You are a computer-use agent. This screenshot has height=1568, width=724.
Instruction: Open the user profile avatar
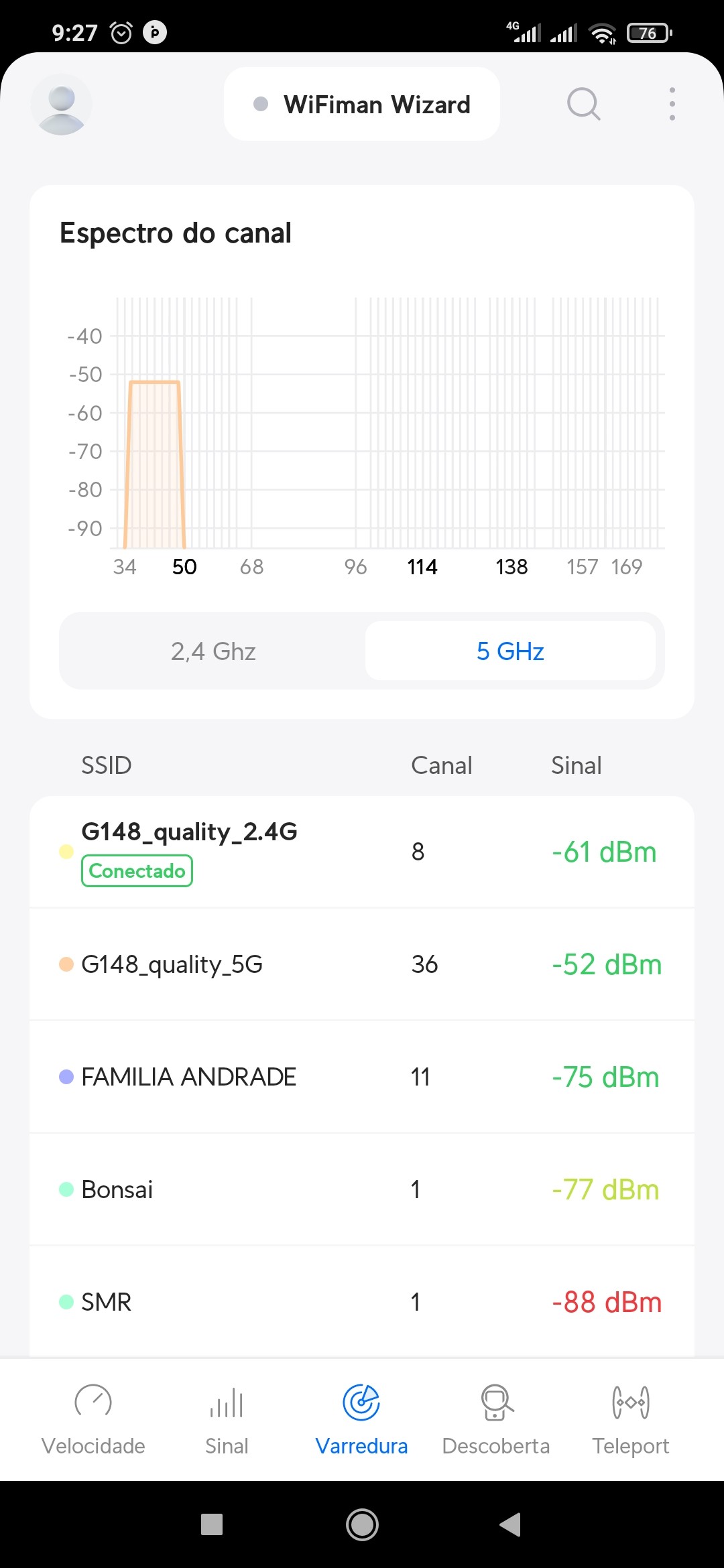[x=61, y=105]
